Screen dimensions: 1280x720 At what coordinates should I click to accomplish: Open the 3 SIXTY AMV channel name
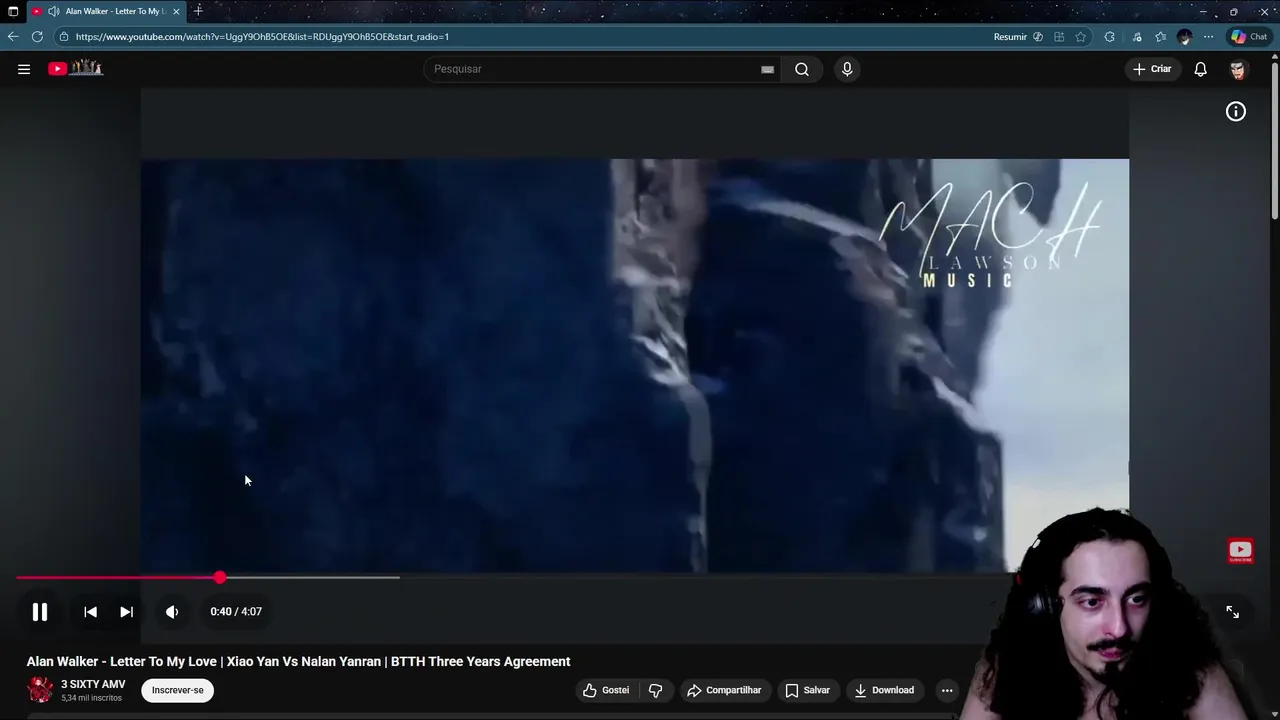point(93,684)
